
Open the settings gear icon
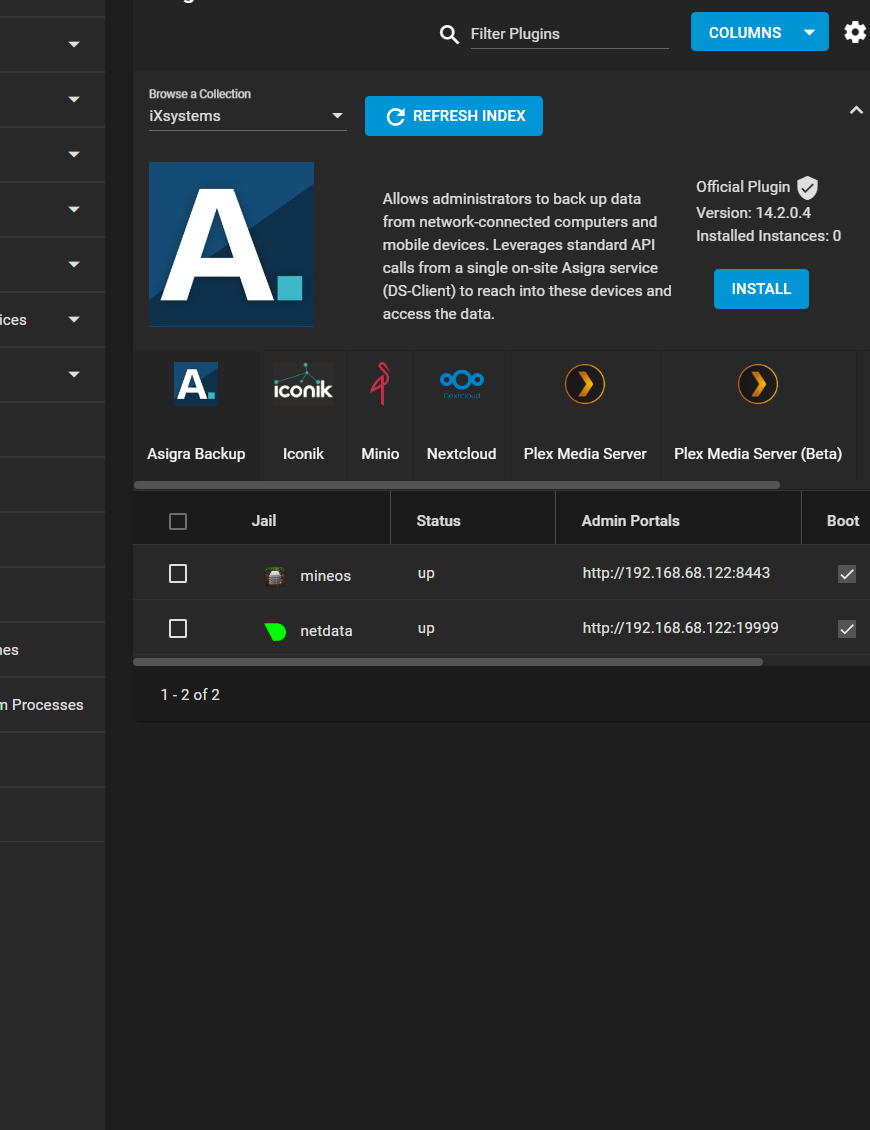(855, 32)
